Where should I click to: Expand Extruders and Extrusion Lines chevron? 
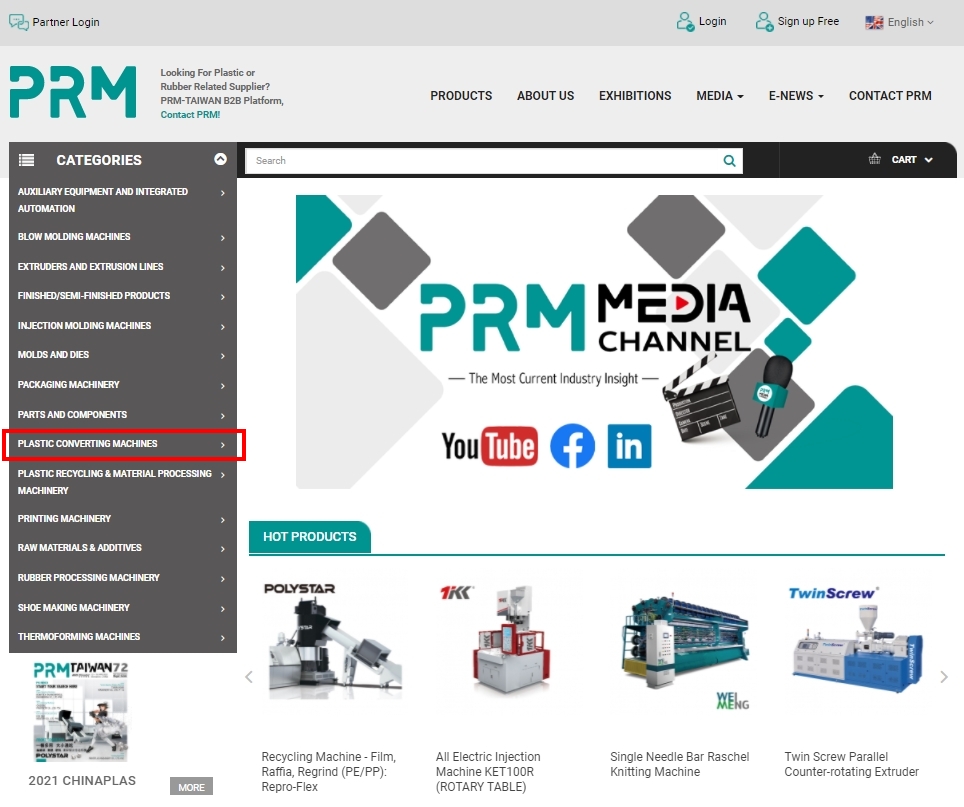[x=223, y=268]
